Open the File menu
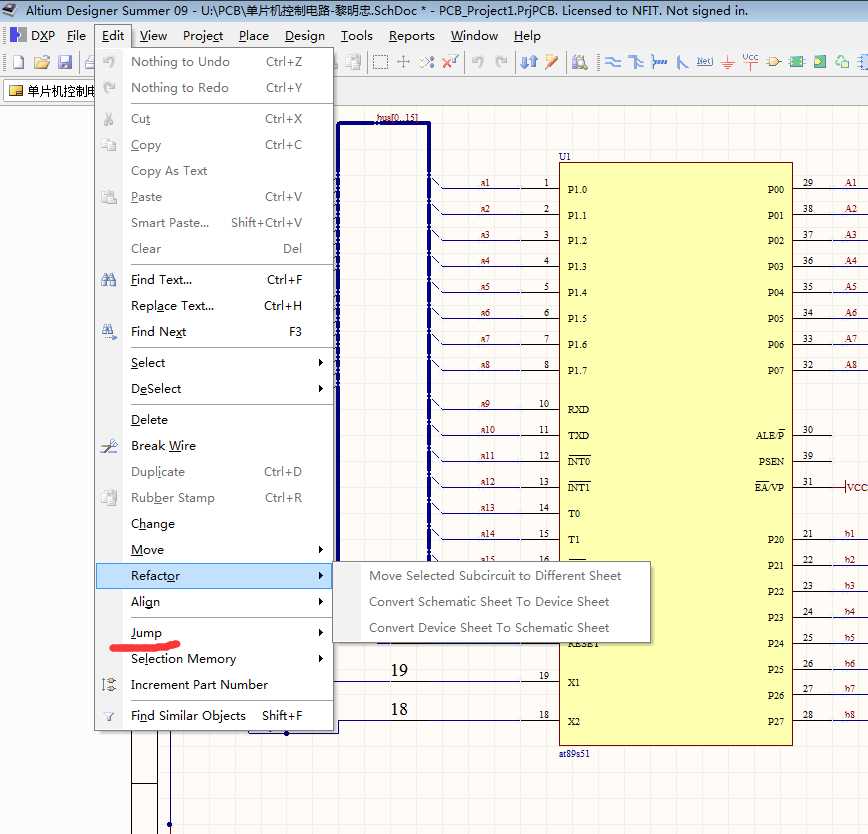 coord(76,36)
